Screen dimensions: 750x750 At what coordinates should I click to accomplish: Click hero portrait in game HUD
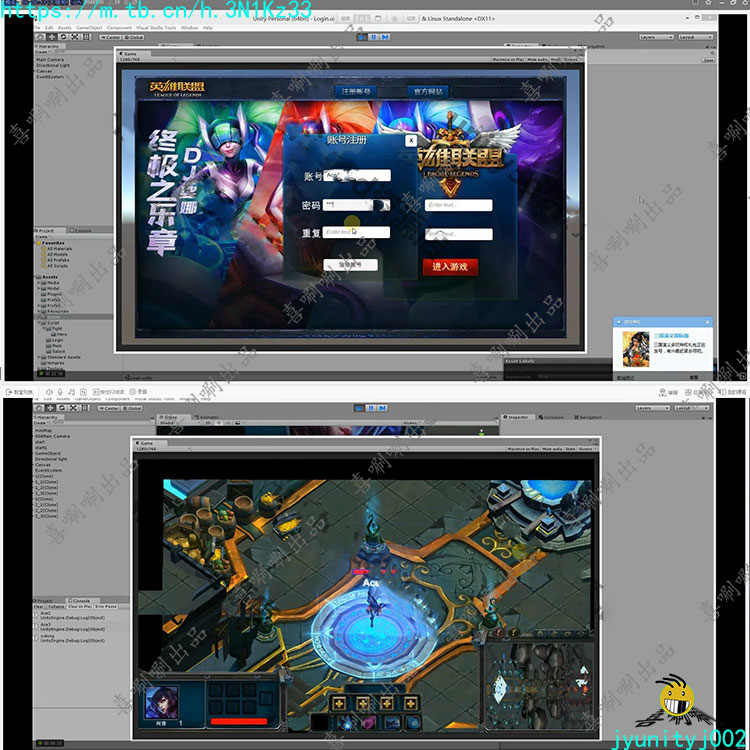tap(162, 702)
